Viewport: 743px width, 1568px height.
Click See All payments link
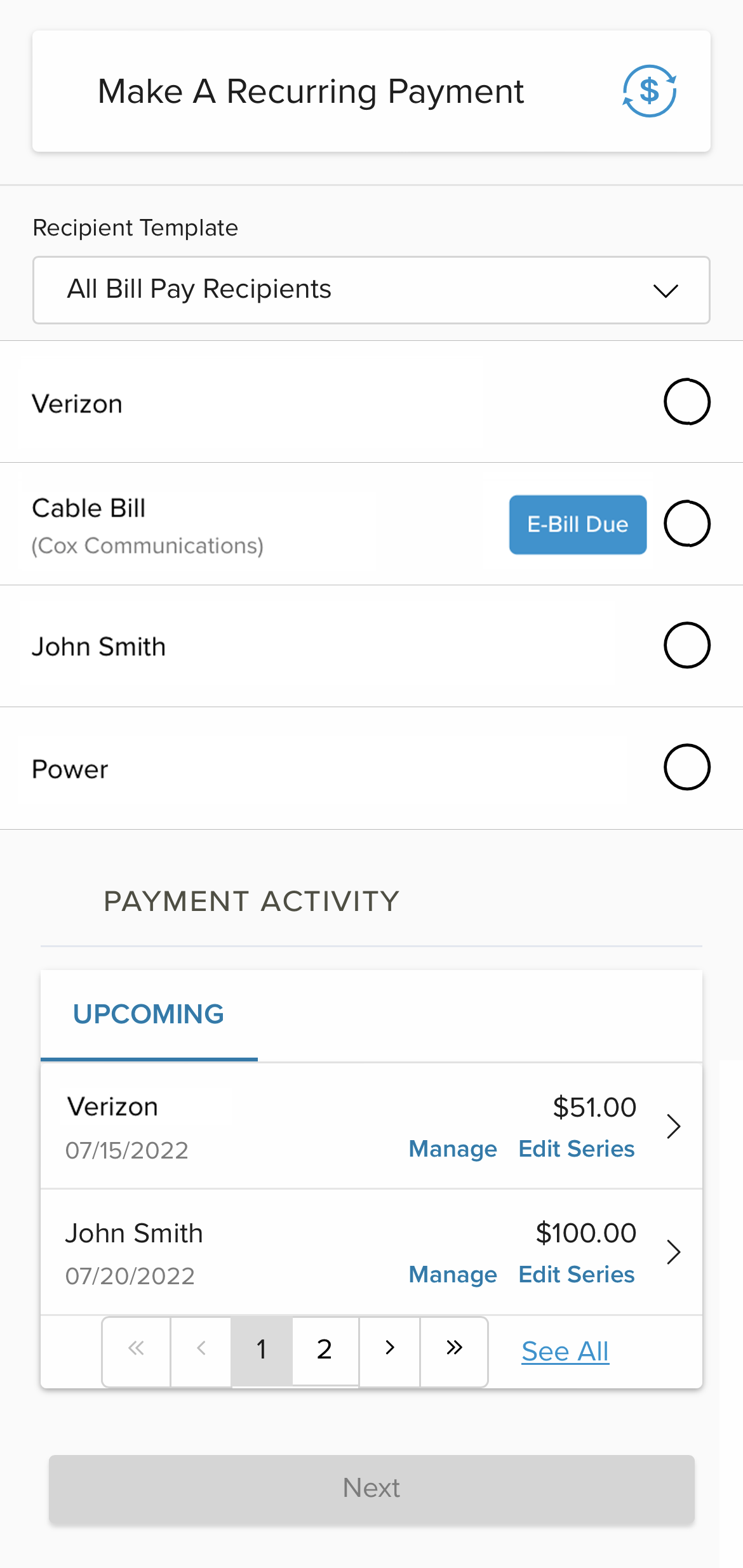tap(565, 1351)
